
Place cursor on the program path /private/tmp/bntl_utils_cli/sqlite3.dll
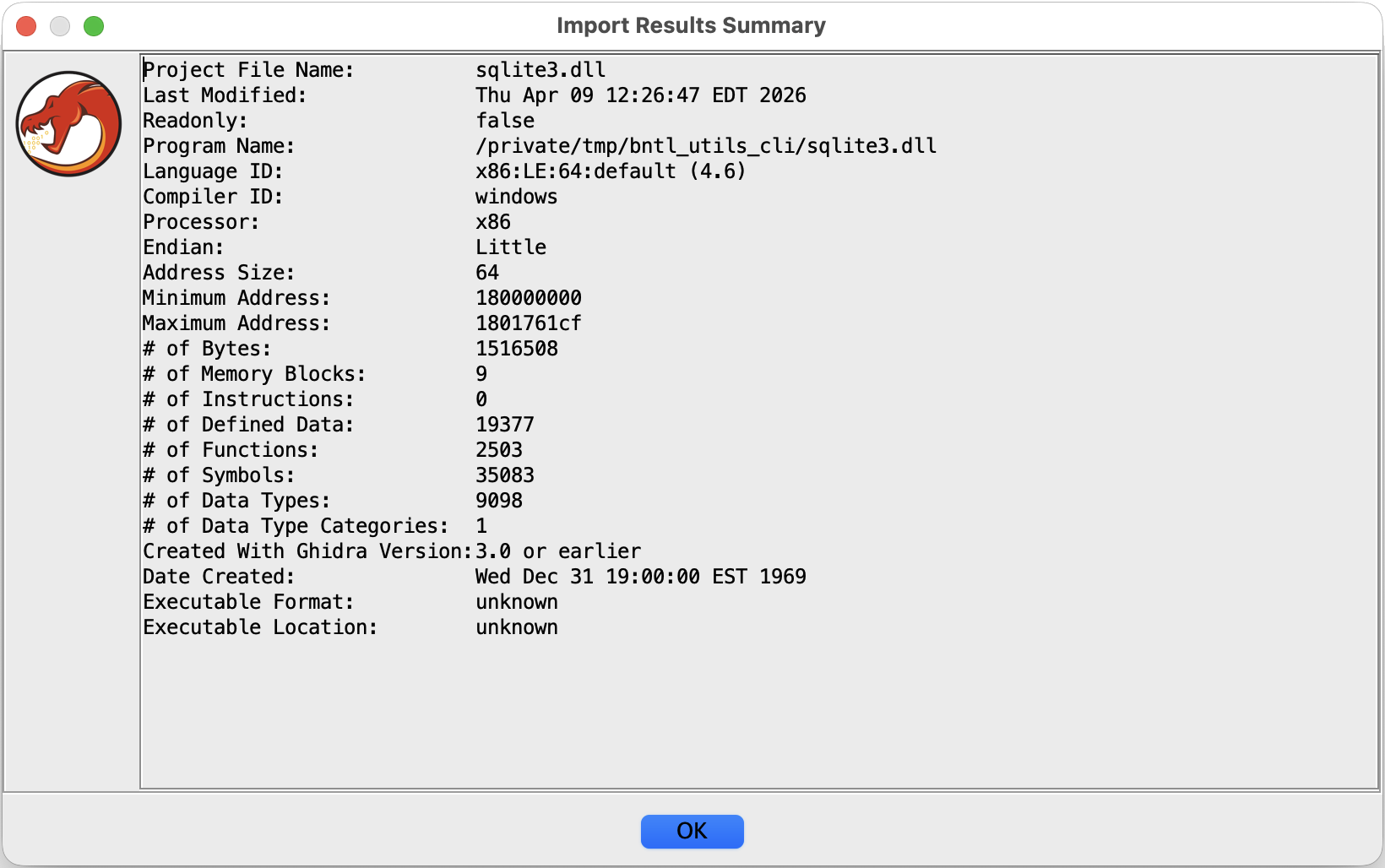706,146
